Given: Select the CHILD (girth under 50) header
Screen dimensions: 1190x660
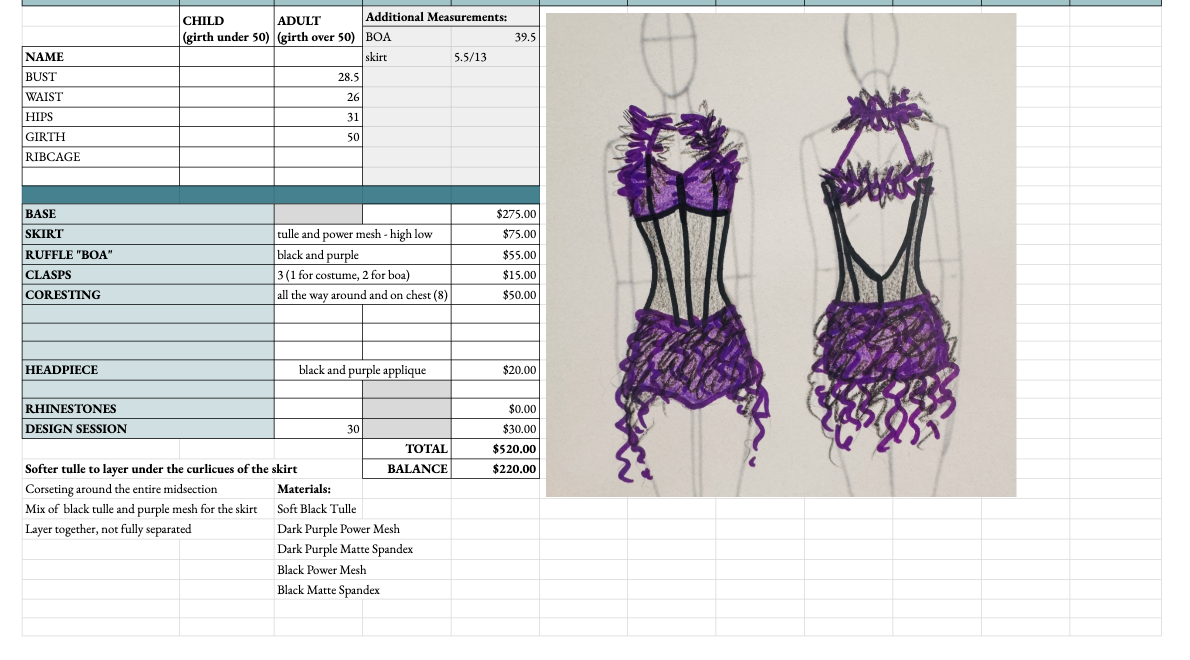Looking at the screenshot, I should click(226, 29).
